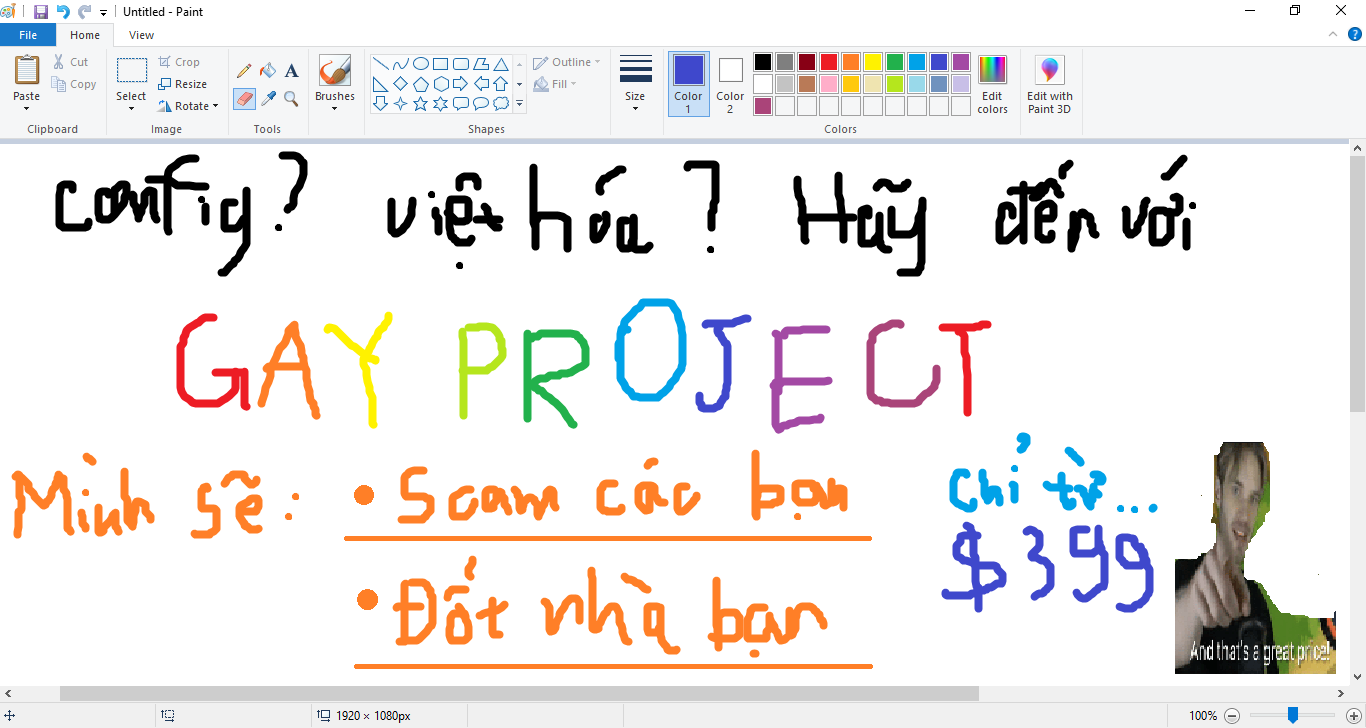Screen dimensions: 1366x728
Task: Select the Magnifier tool
Action: [x=292, y=98]
